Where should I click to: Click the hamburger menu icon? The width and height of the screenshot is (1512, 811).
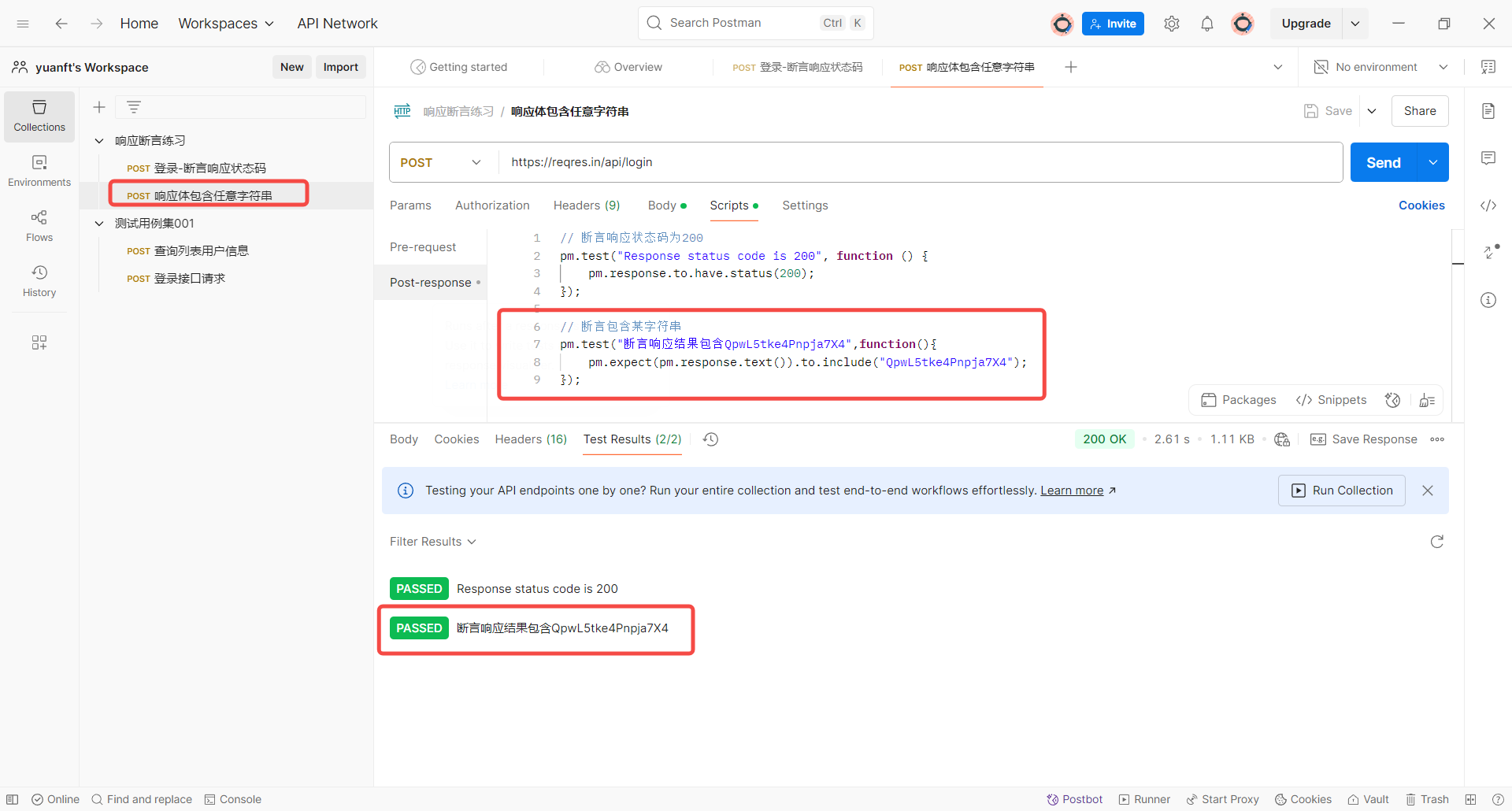(23, 24)
